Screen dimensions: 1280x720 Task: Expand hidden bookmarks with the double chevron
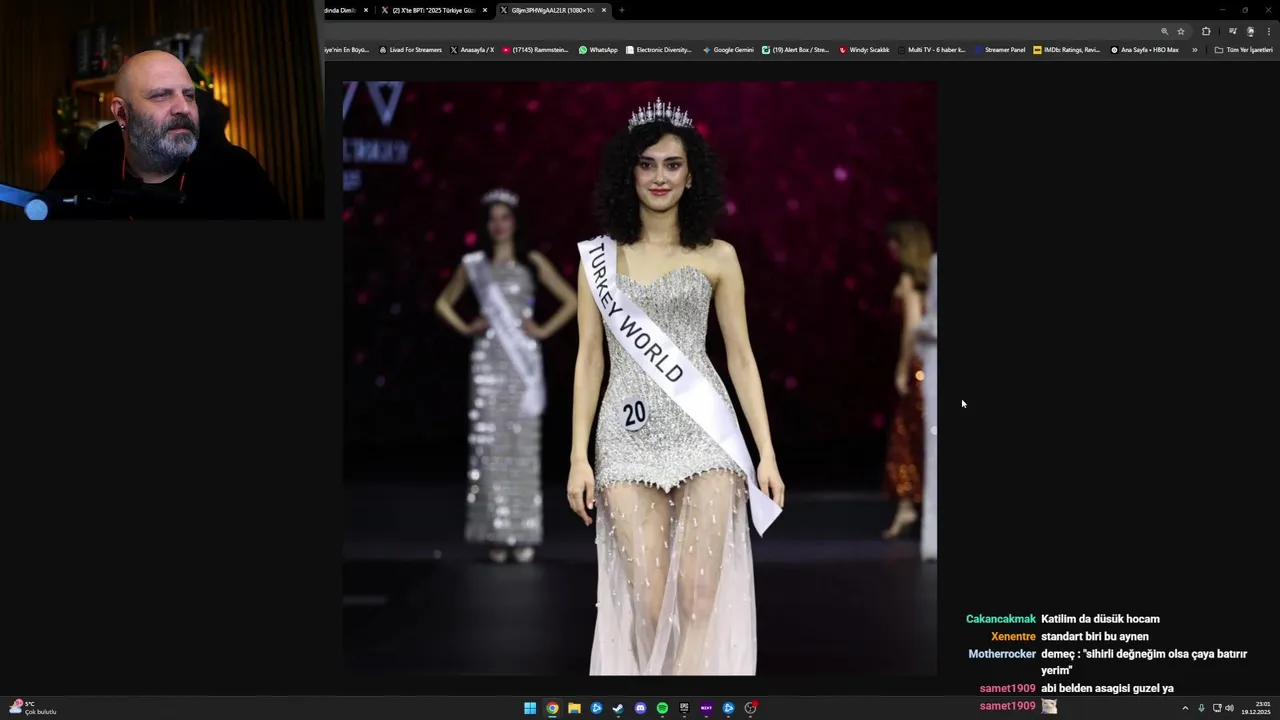[x=1194, y=49]
